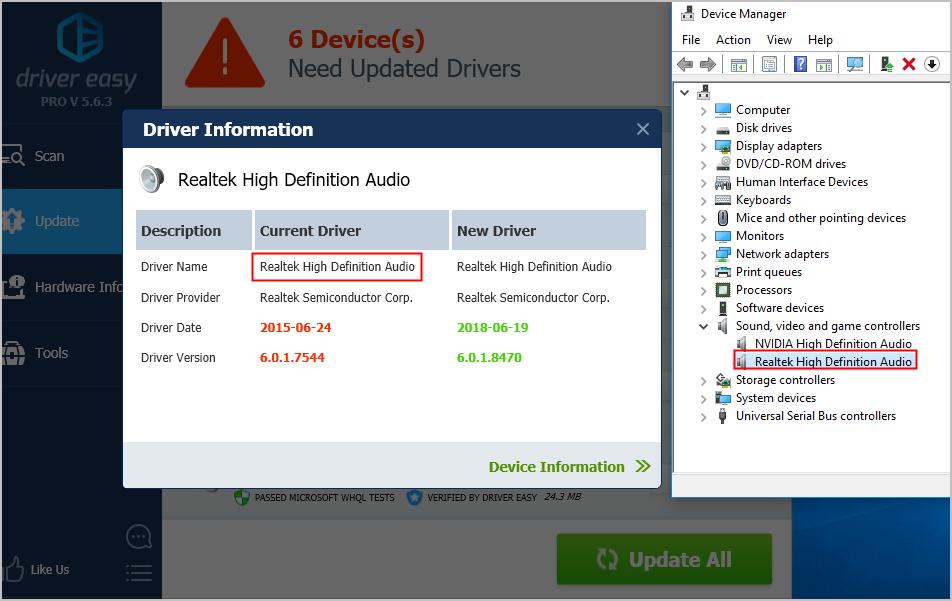Open Help using the question mark icon

tap(798, 64)
